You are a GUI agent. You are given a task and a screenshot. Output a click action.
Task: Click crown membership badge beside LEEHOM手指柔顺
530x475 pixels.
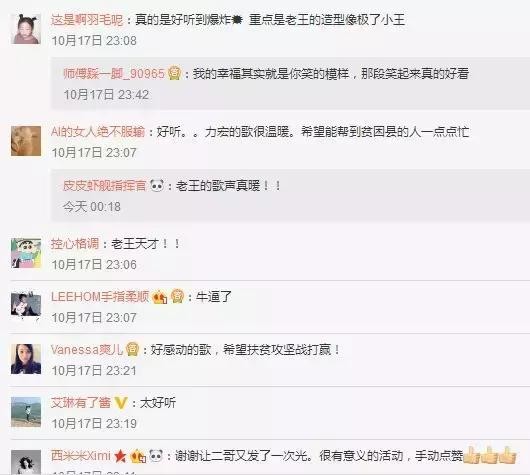[x=177, y=296]
